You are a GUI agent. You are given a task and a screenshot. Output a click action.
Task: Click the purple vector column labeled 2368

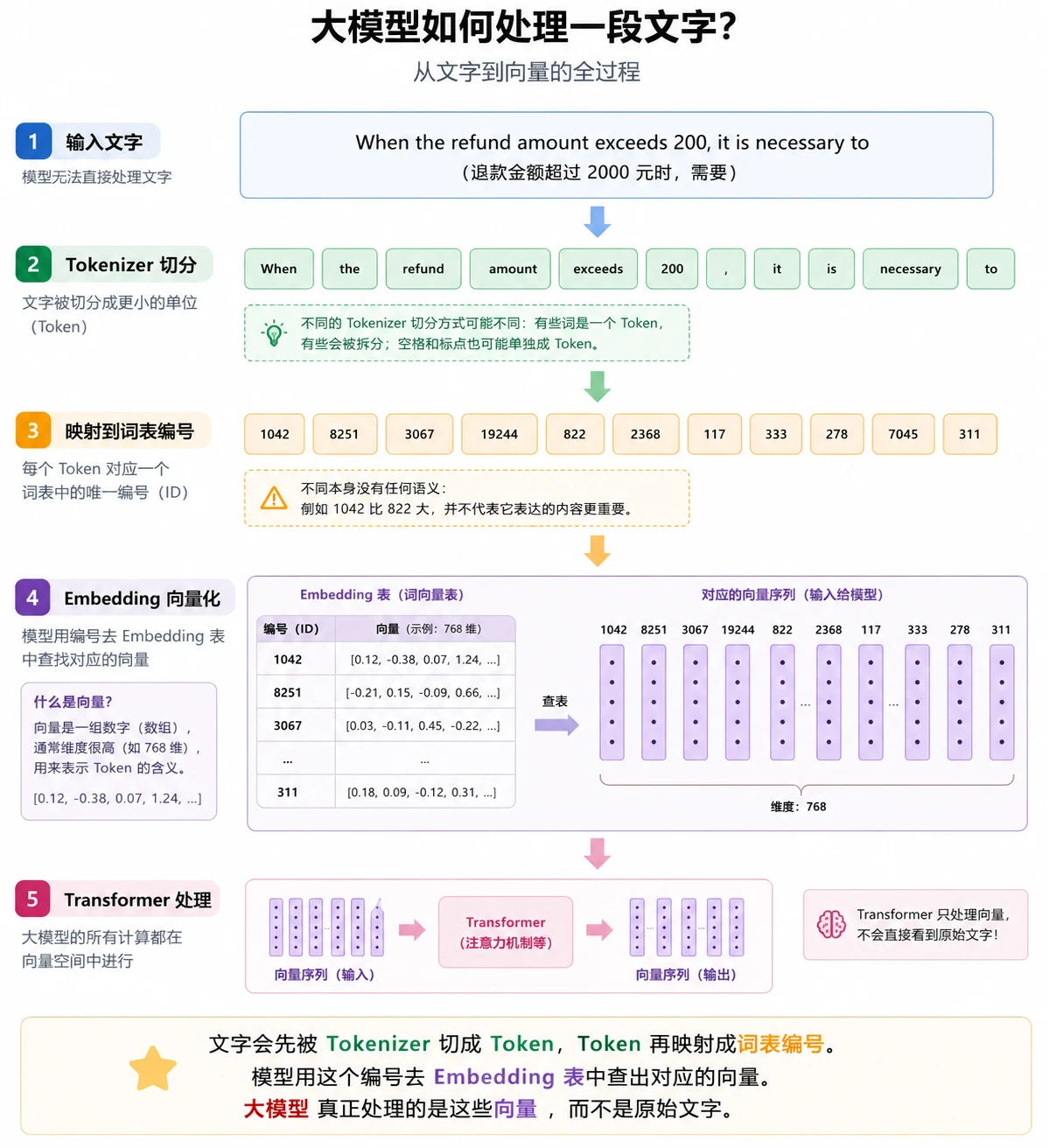(x=829, y=703)
